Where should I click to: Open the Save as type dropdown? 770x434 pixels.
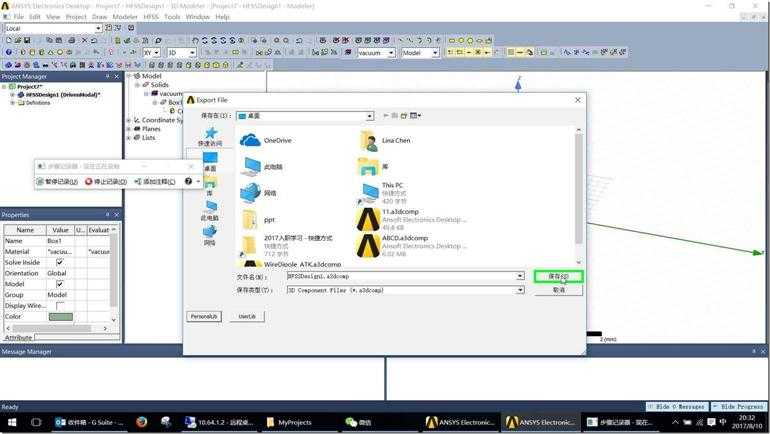point(520,290)
